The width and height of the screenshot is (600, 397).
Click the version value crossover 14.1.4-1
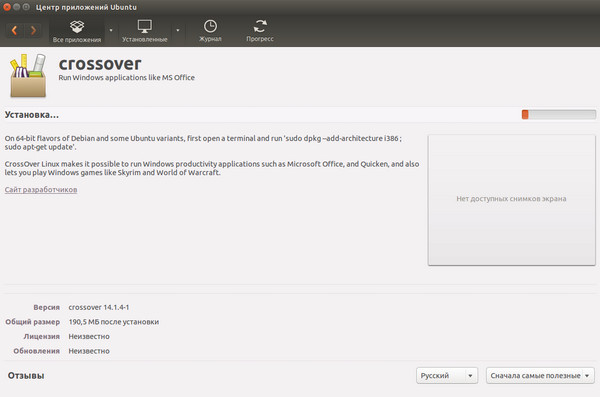pyautogui.click(x=99, y=307)
